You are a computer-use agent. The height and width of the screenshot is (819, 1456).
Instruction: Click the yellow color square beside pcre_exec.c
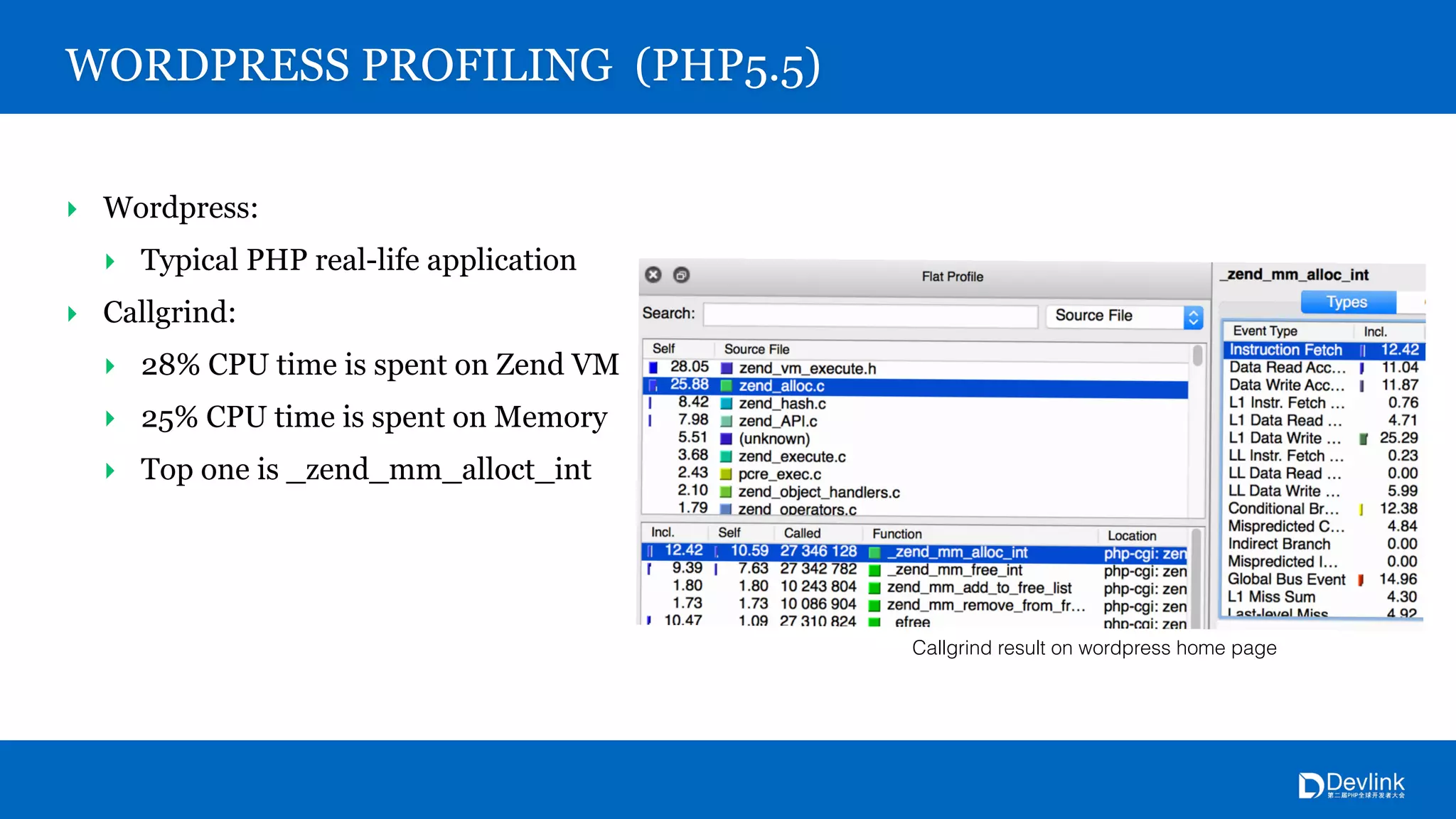[x=726, y=474]
